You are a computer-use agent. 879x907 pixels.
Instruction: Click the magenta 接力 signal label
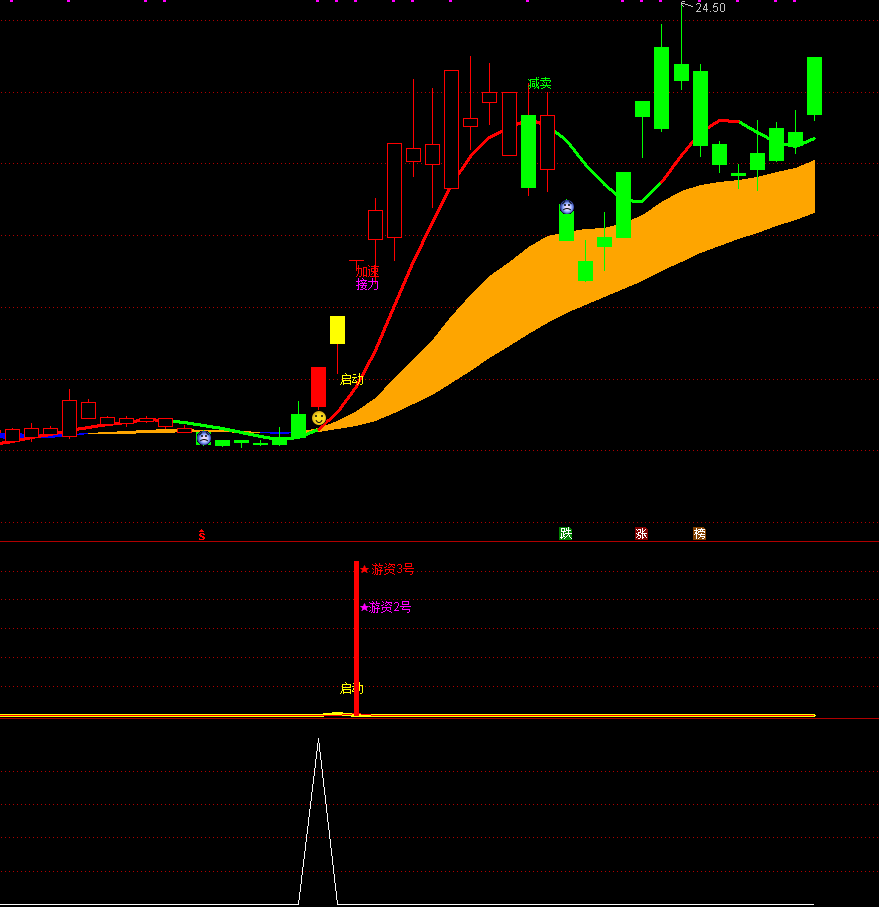click(x=368, y=284)
